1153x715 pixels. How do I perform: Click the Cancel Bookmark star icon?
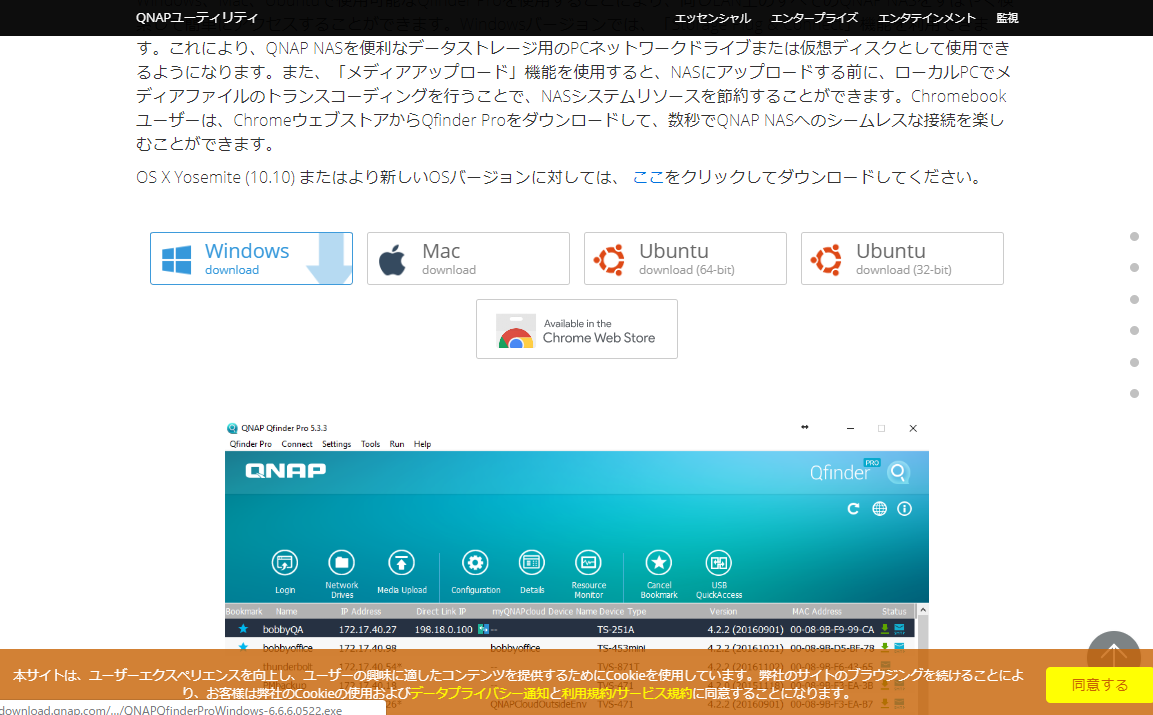658,563
